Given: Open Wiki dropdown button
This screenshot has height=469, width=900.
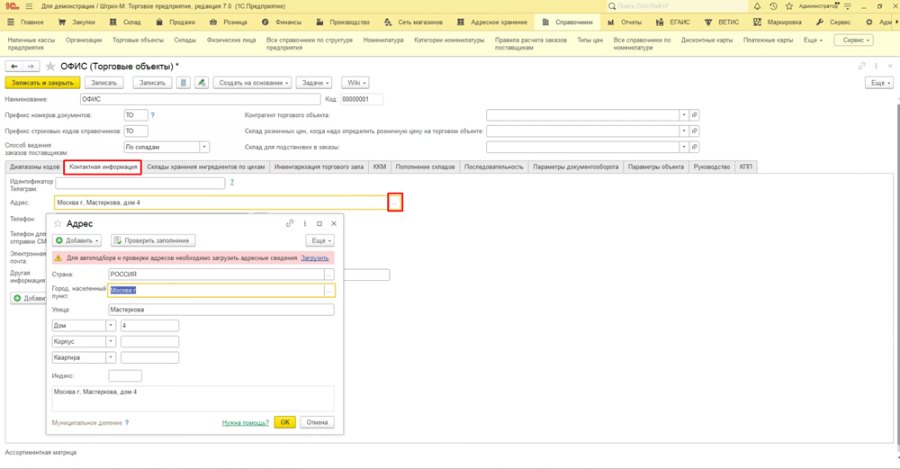Looking at the screenshot, I should coord(356,83).
